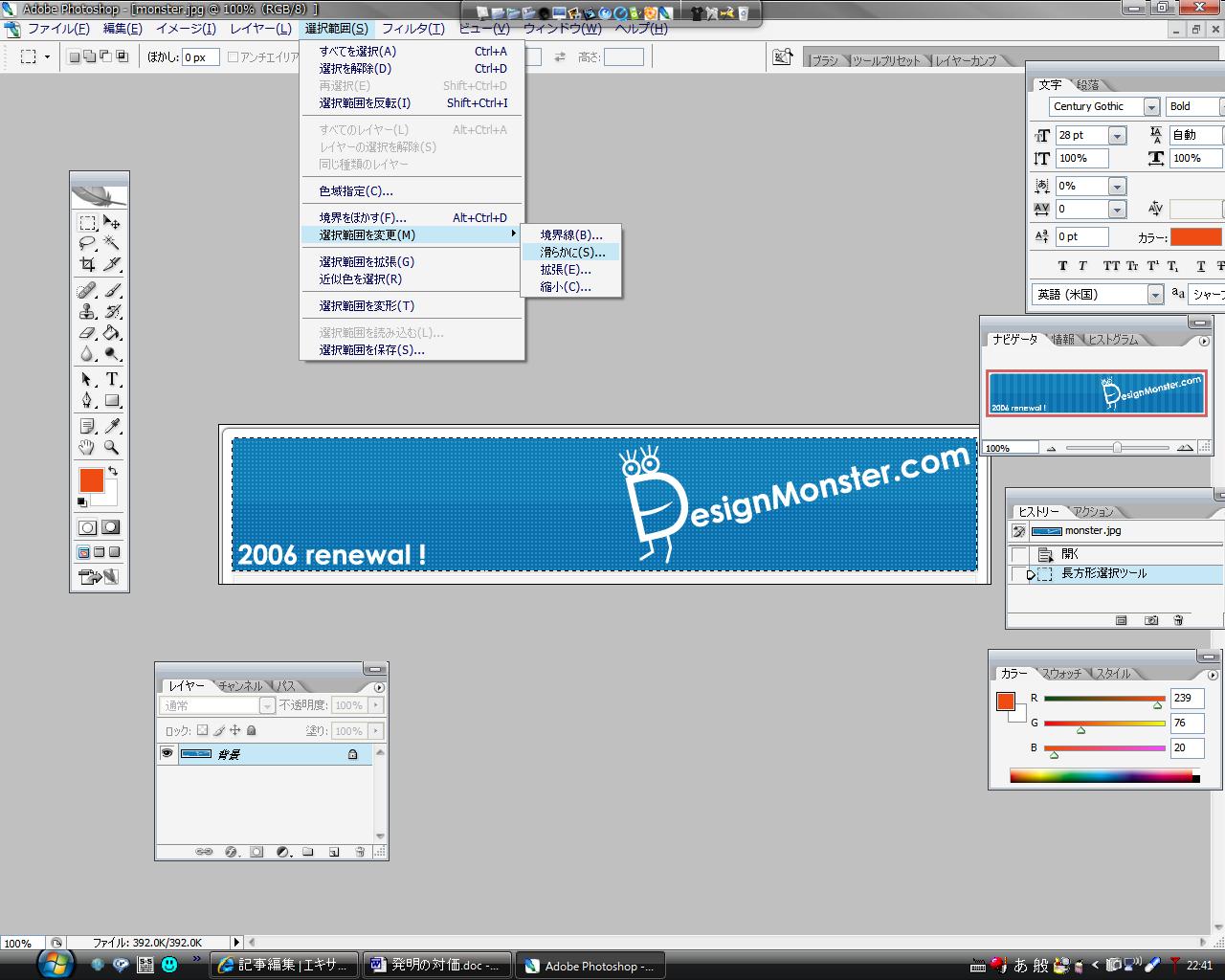Image resolution: width=1225 pixels, height=980 pixels.
Task: Click the ぼかし feather input field
Action: click(200, 57)
